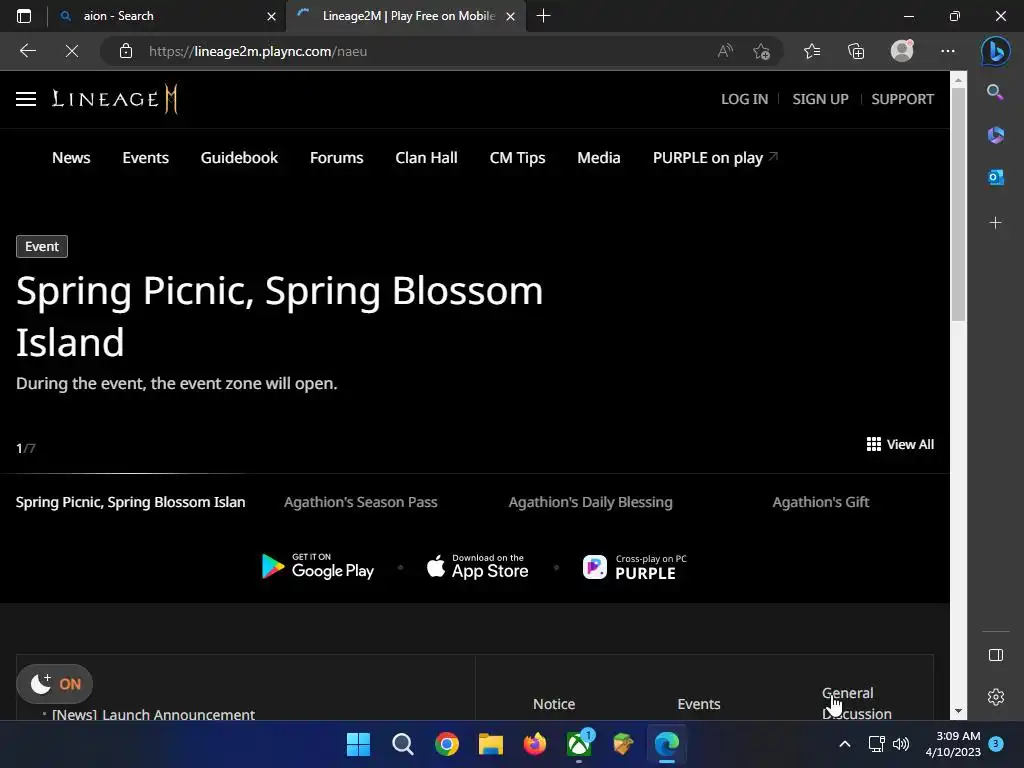This screenshot has height=768, width=1024.
Task: Click the SIGN UP link
Action: (820, 99)
